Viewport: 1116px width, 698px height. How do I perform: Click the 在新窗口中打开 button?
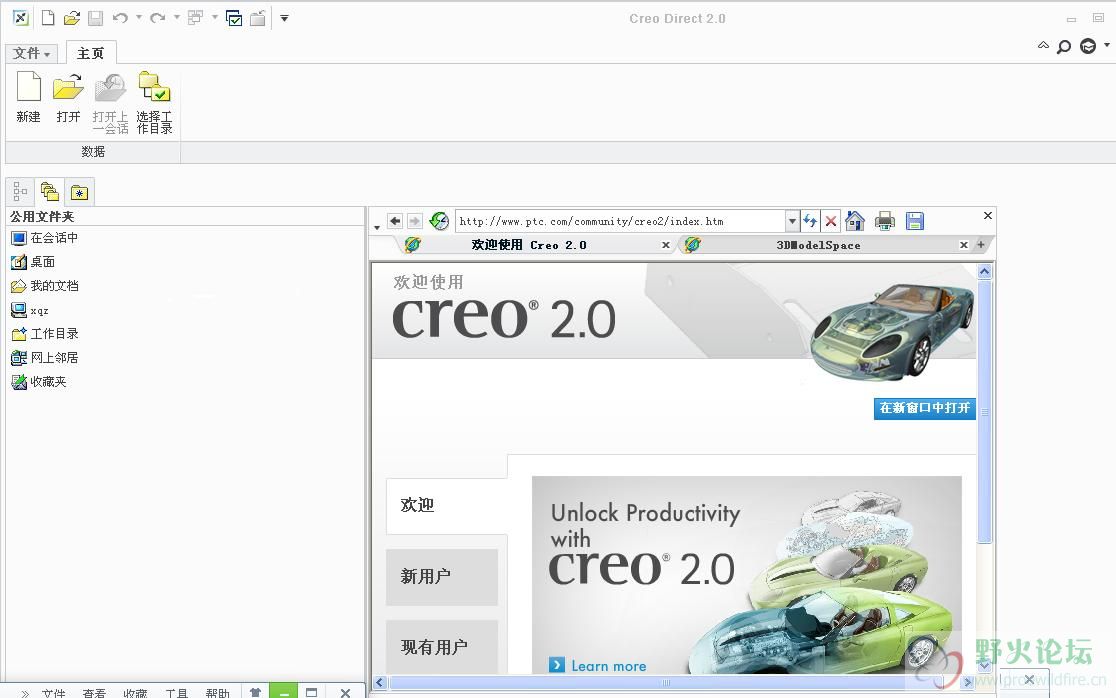pyautogui.click(x=925, y=408)
